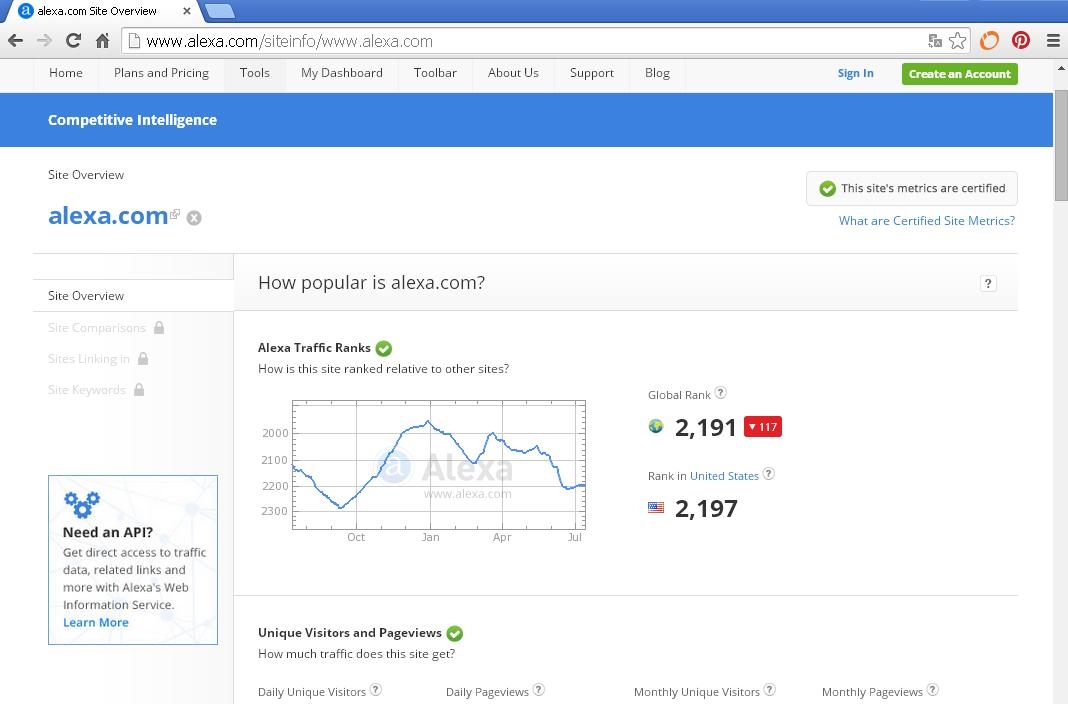1068x704 pixels.
Task: Click the lock icon beside Sites Linking in
Action: tap(143, 358)
